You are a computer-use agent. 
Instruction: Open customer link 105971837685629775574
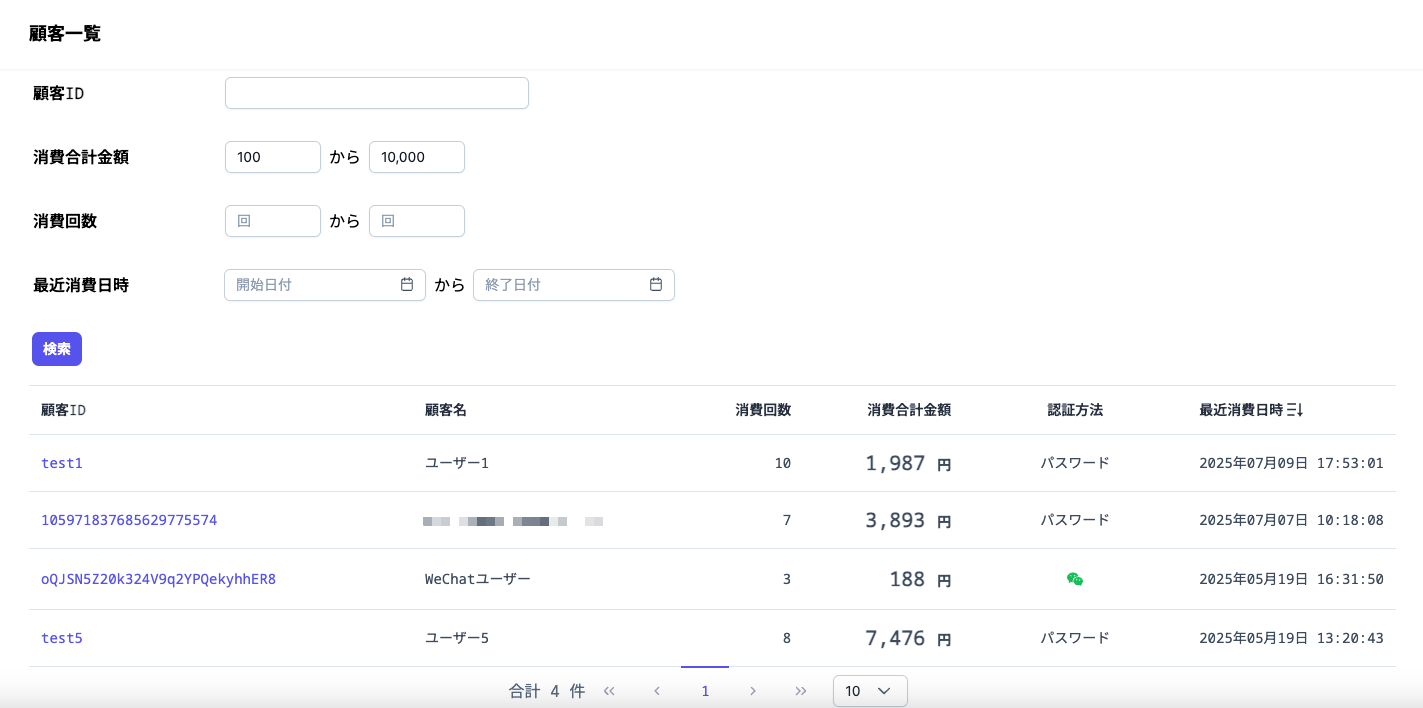click(129, 520)
